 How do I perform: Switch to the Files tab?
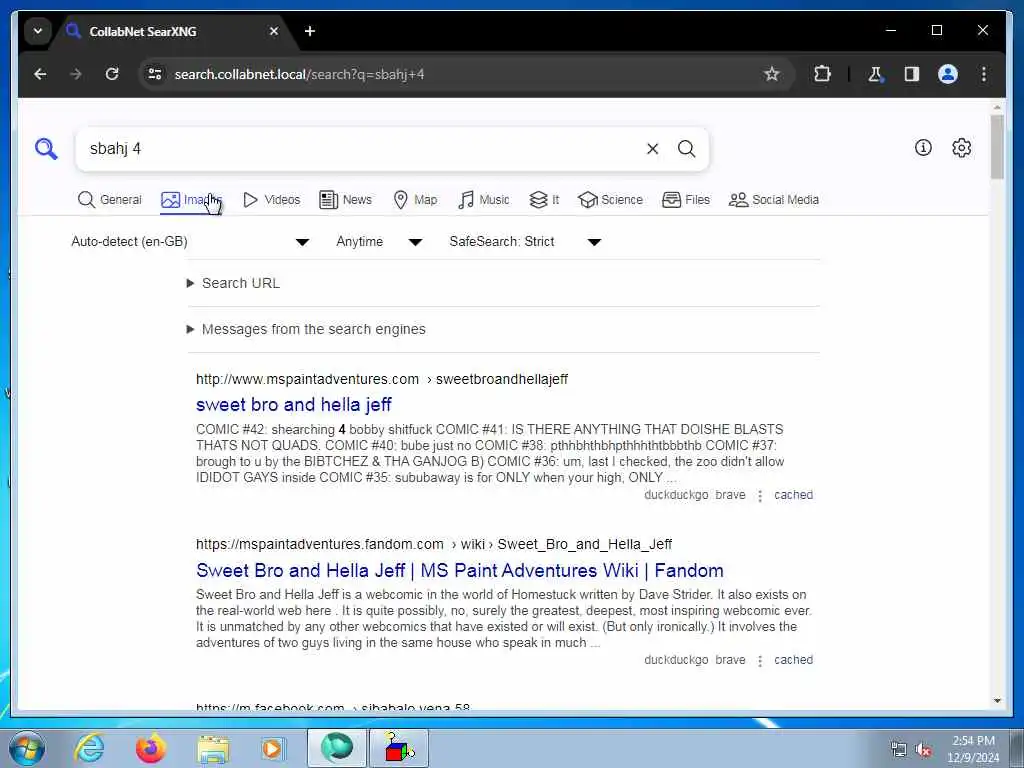coord(686,200)
